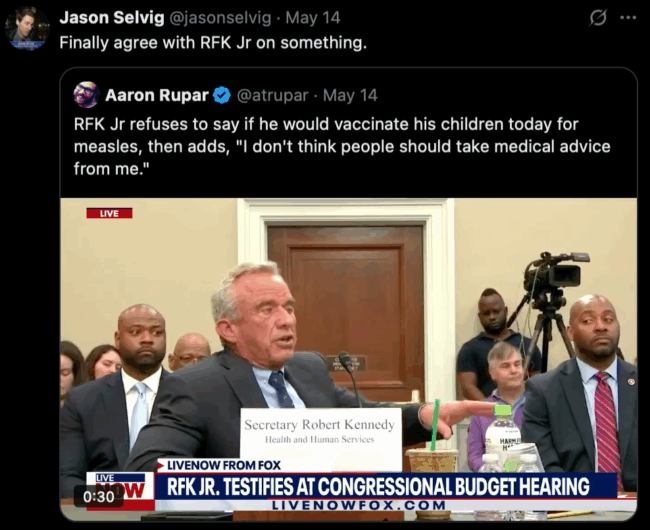The height and width of the screenshot is (530, 650).
Task: Open the @jasonselvig handle link
Action: tap(221, 18)
